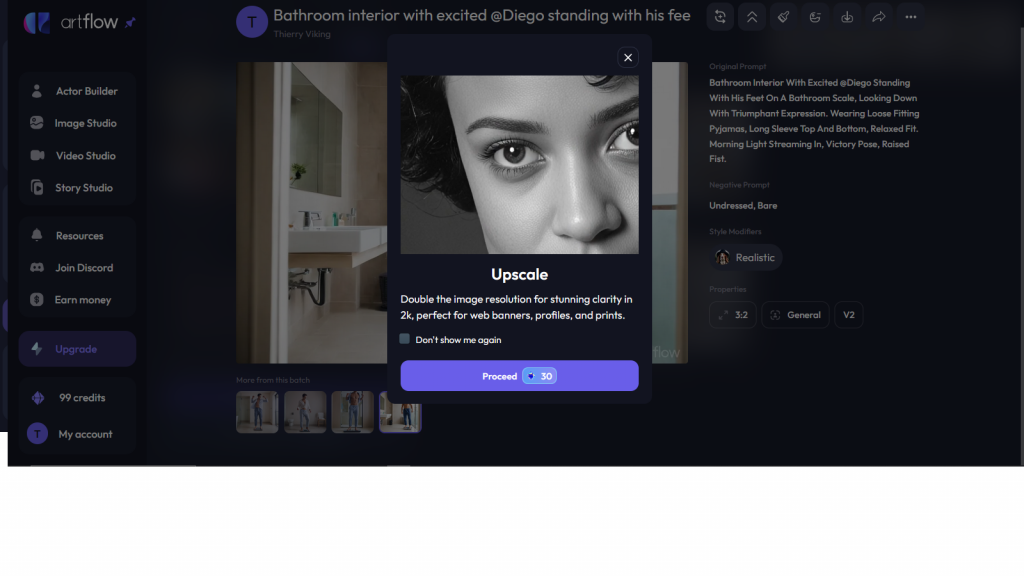Click the Thierry Viking author name

pos(302,34)
